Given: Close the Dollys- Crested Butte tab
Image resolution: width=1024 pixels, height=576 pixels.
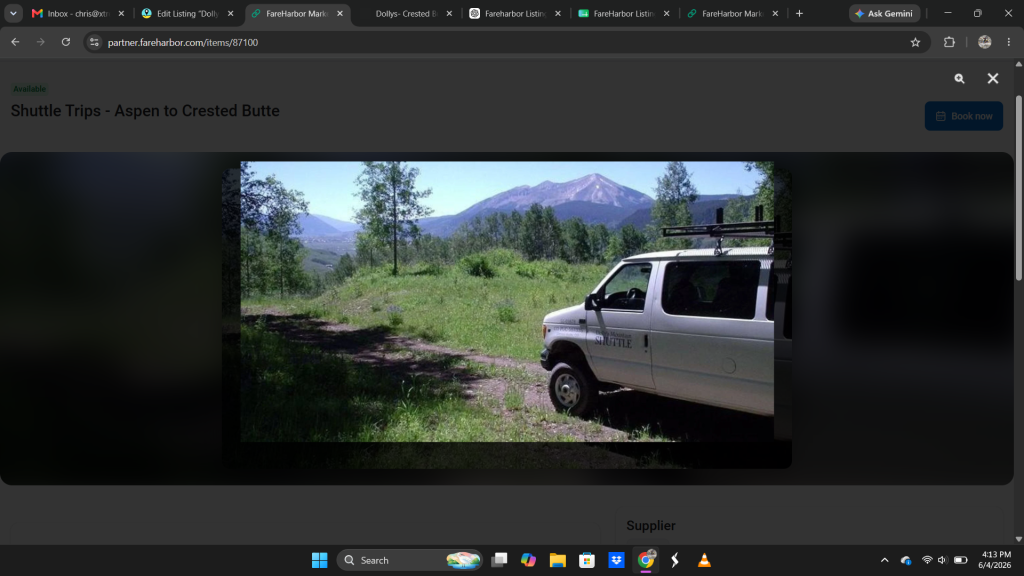Looking at the screenshot, I should pyautogui.click(x=449, y=13).
